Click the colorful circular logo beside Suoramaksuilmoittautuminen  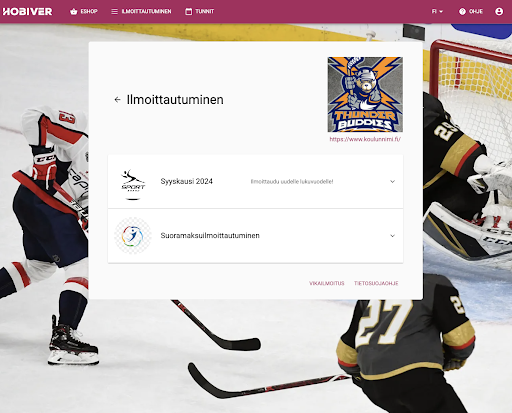coord(133,236)
